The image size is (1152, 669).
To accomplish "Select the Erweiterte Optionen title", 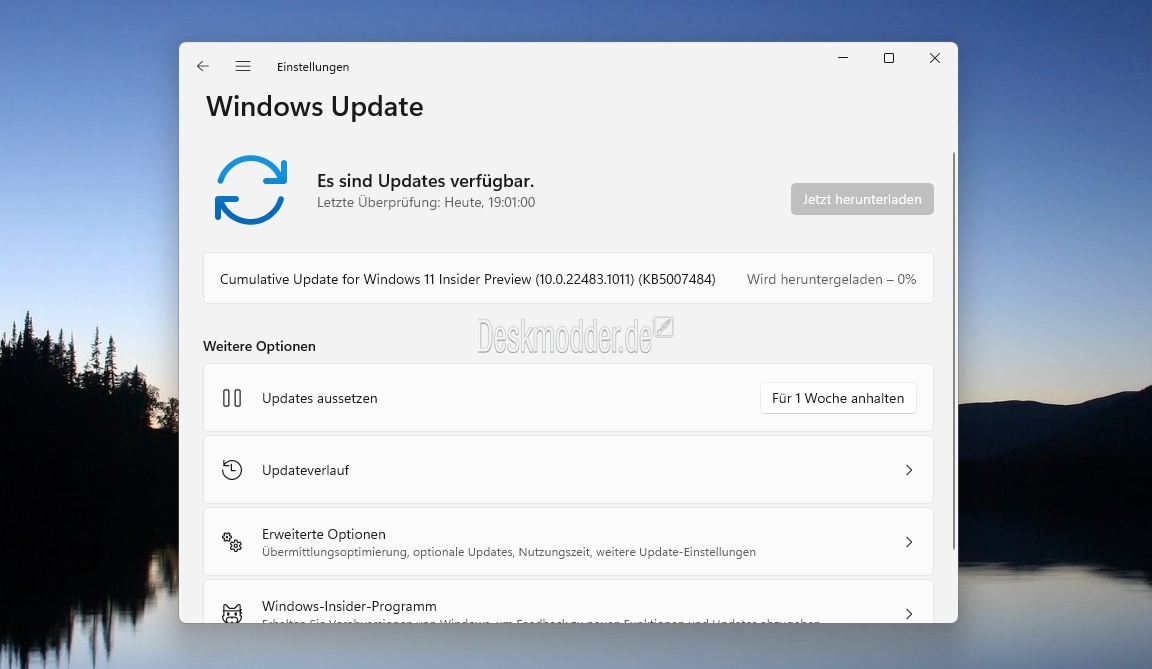I will pos(323,534).
